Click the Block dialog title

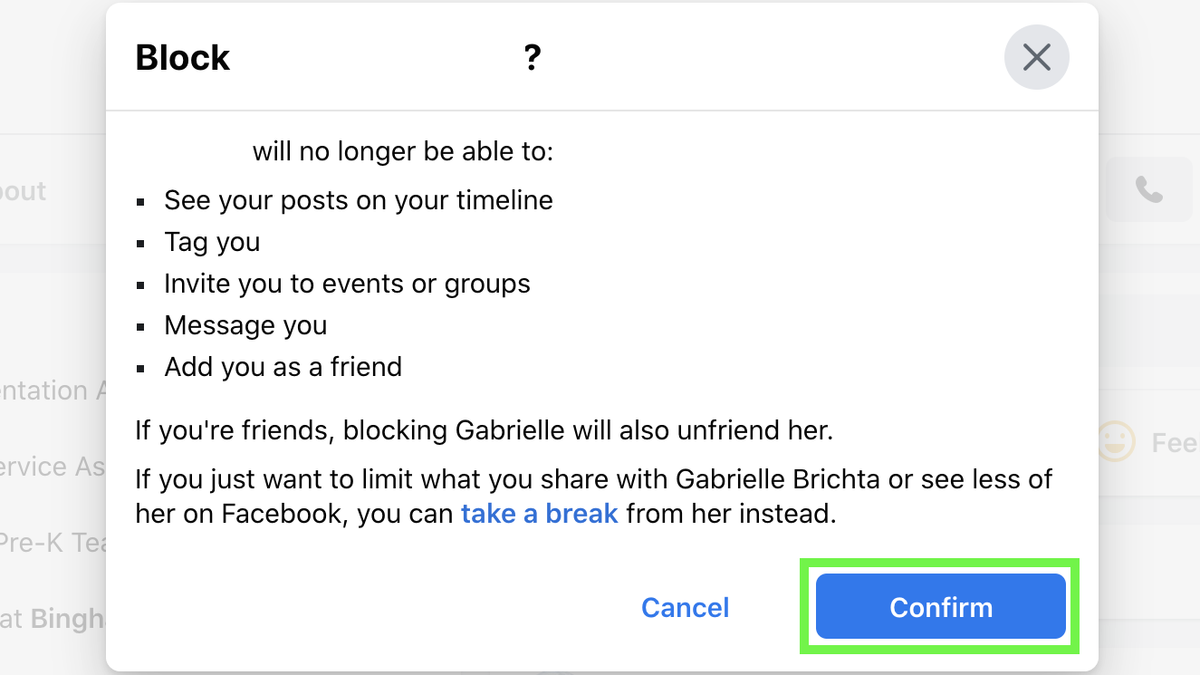[182, 57]
